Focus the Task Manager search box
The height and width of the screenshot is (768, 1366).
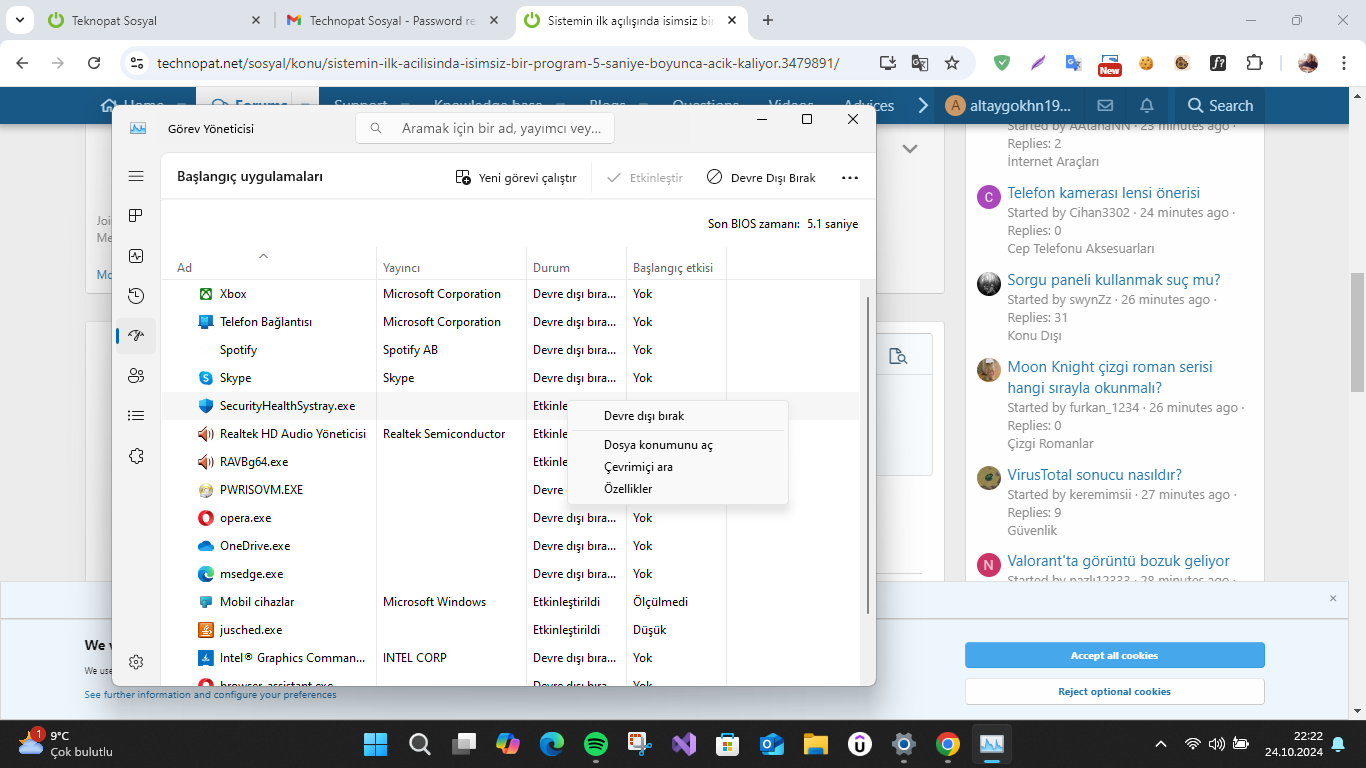(x=485, y=128)
